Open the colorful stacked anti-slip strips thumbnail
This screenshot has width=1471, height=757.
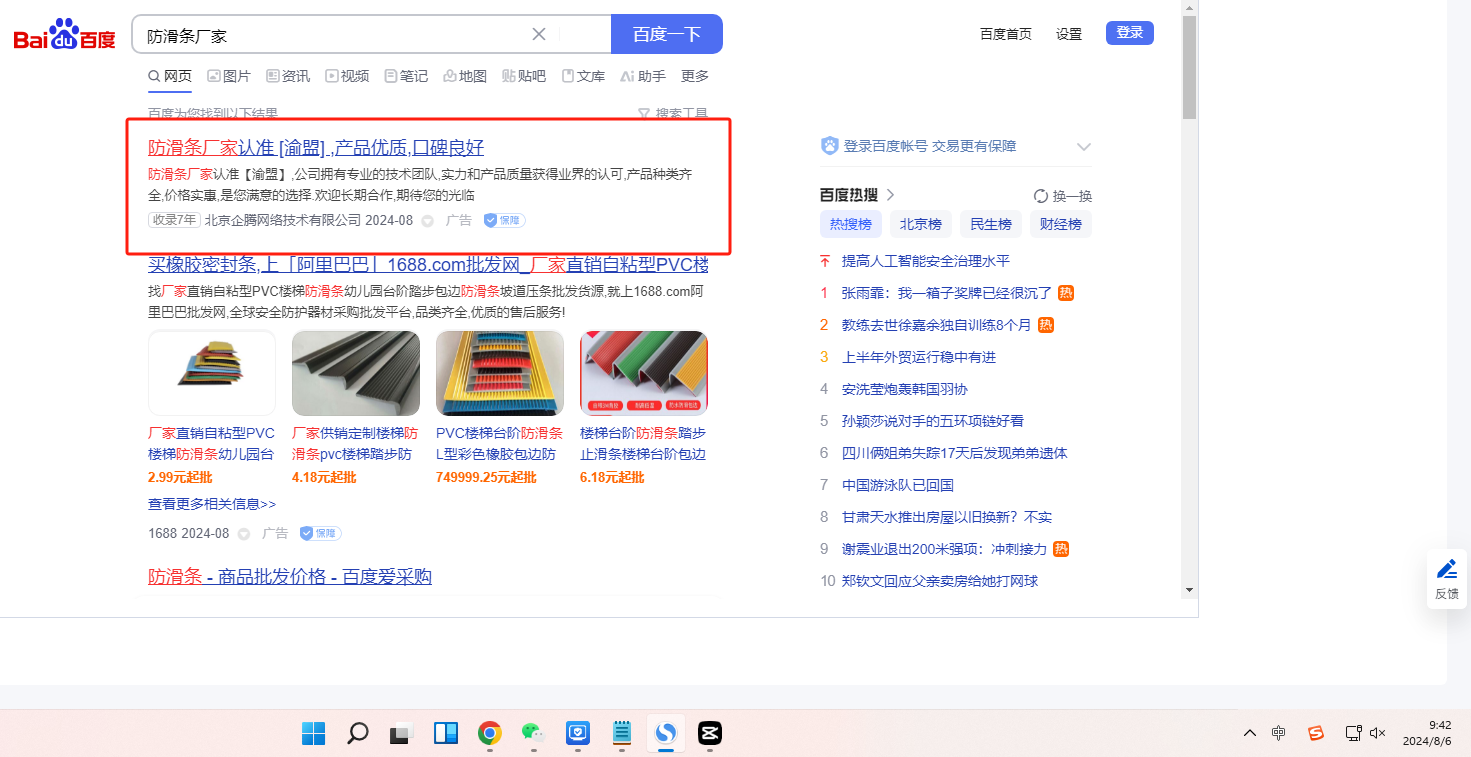point(212,373)
